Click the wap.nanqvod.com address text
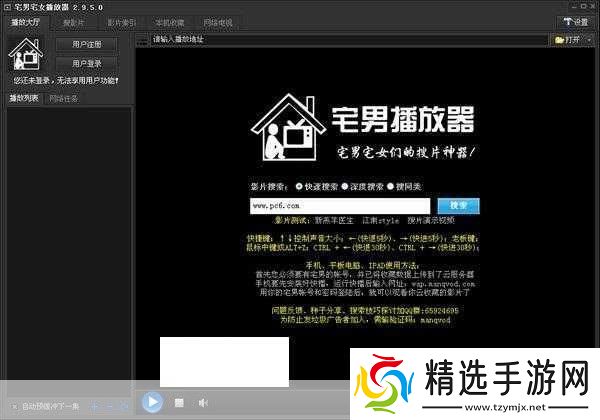The image size is (600, 420). 443,284
